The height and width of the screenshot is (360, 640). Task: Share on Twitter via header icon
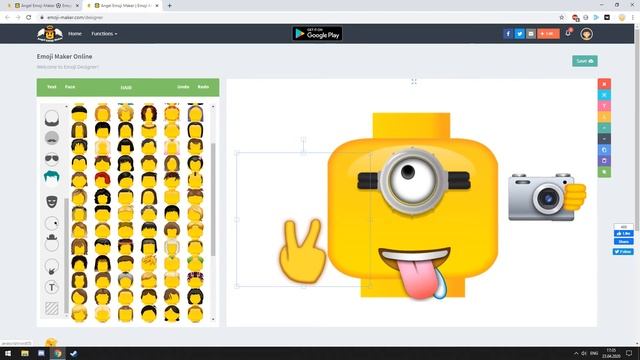tap(519, 34)
